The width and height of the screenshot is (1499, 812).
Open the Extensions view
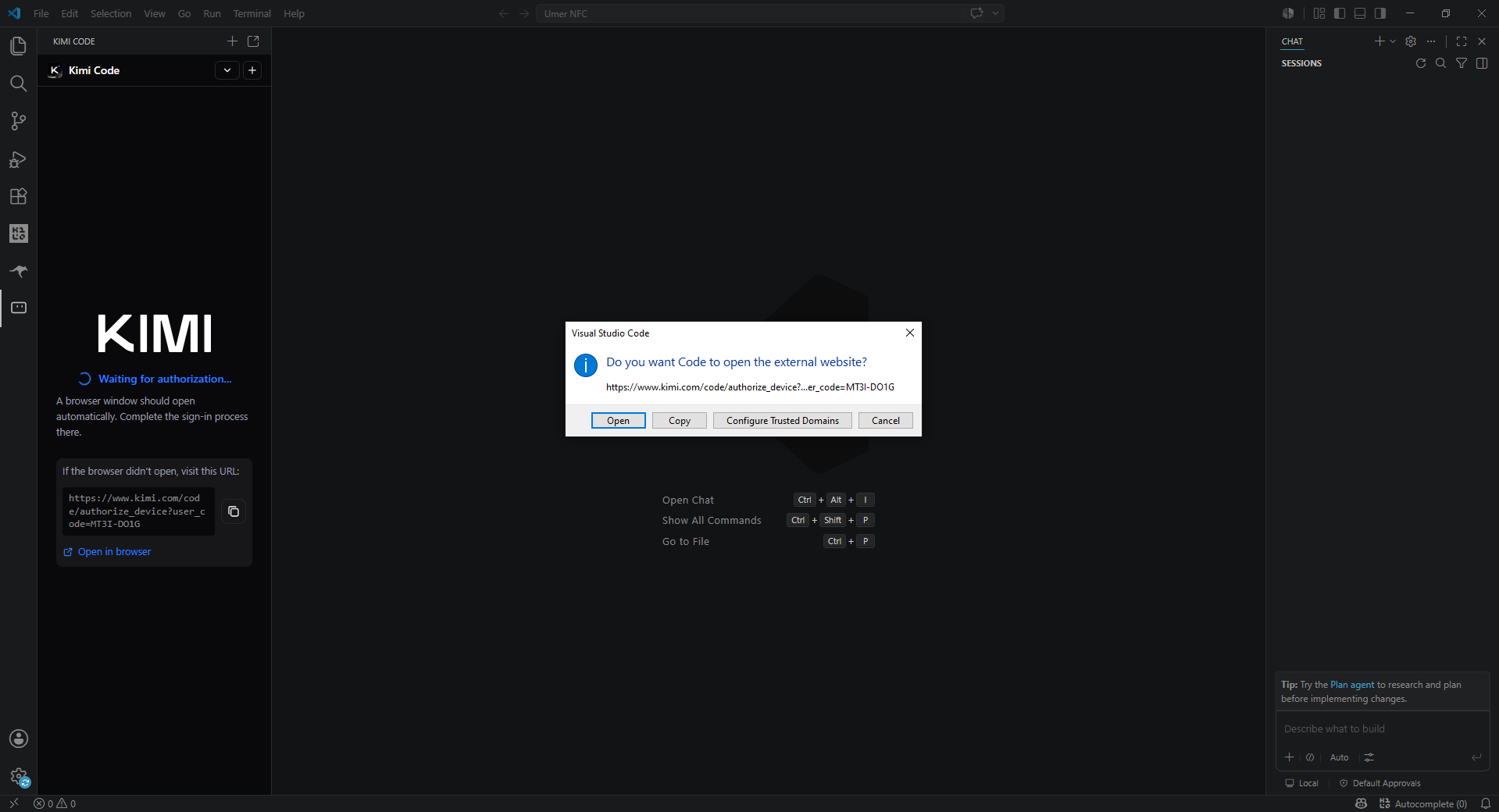pyautogui.click(x=18, y=196)
